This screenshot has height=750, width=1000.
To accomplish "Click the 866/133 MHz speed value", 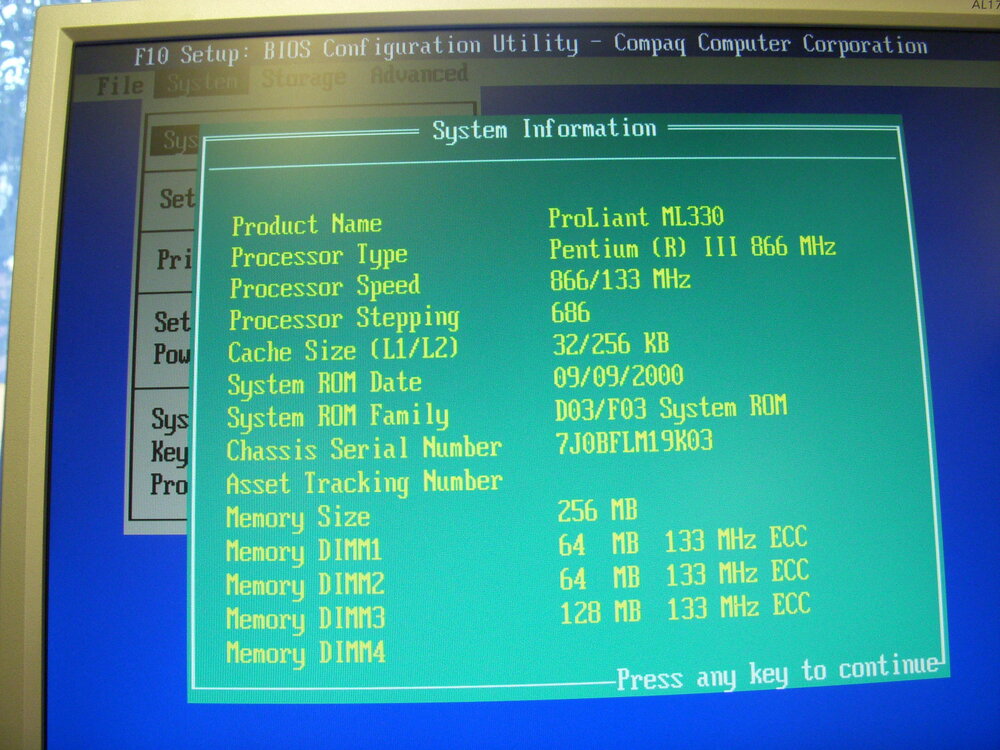I will (x=620, y=279).
